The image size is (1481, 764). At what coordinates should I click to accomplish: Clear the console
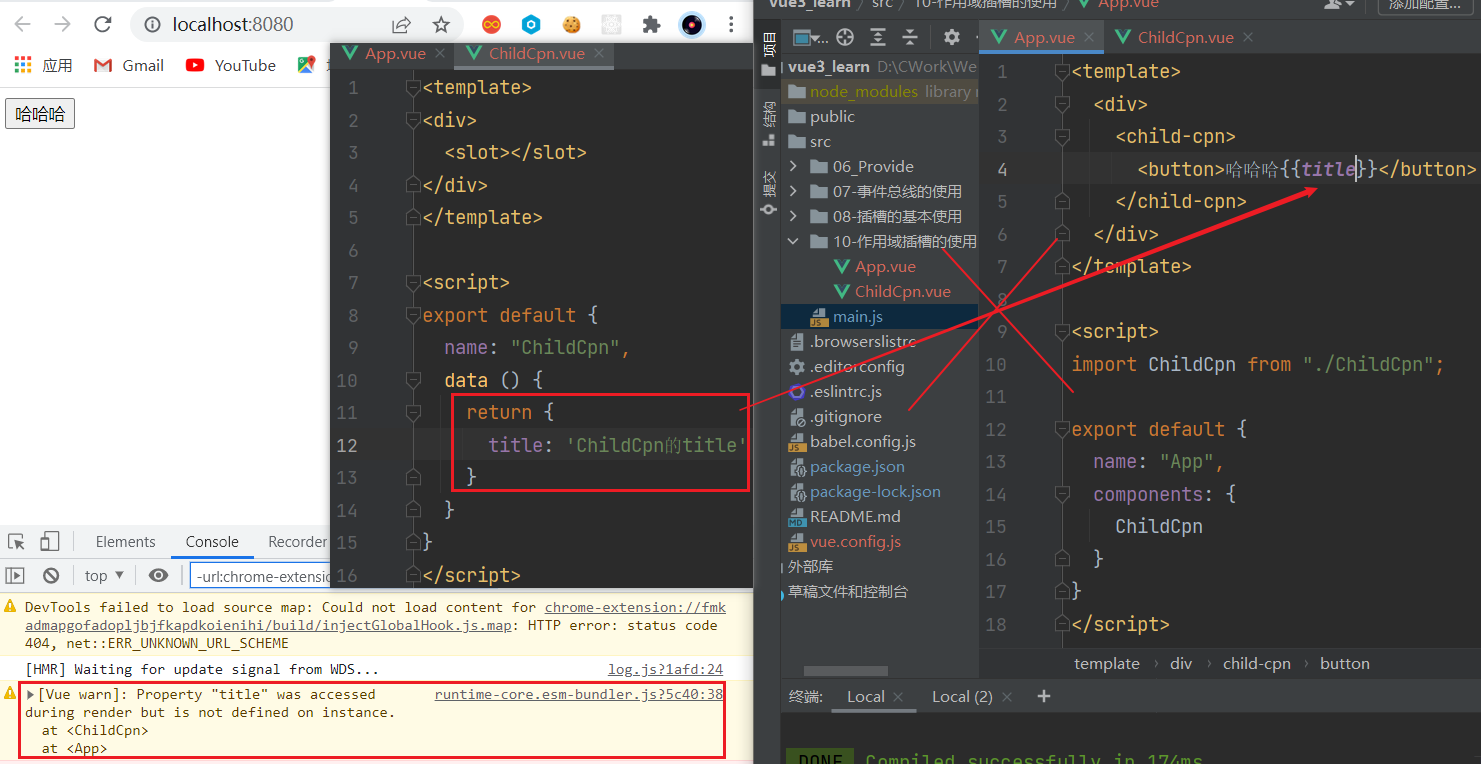[51, 575]
